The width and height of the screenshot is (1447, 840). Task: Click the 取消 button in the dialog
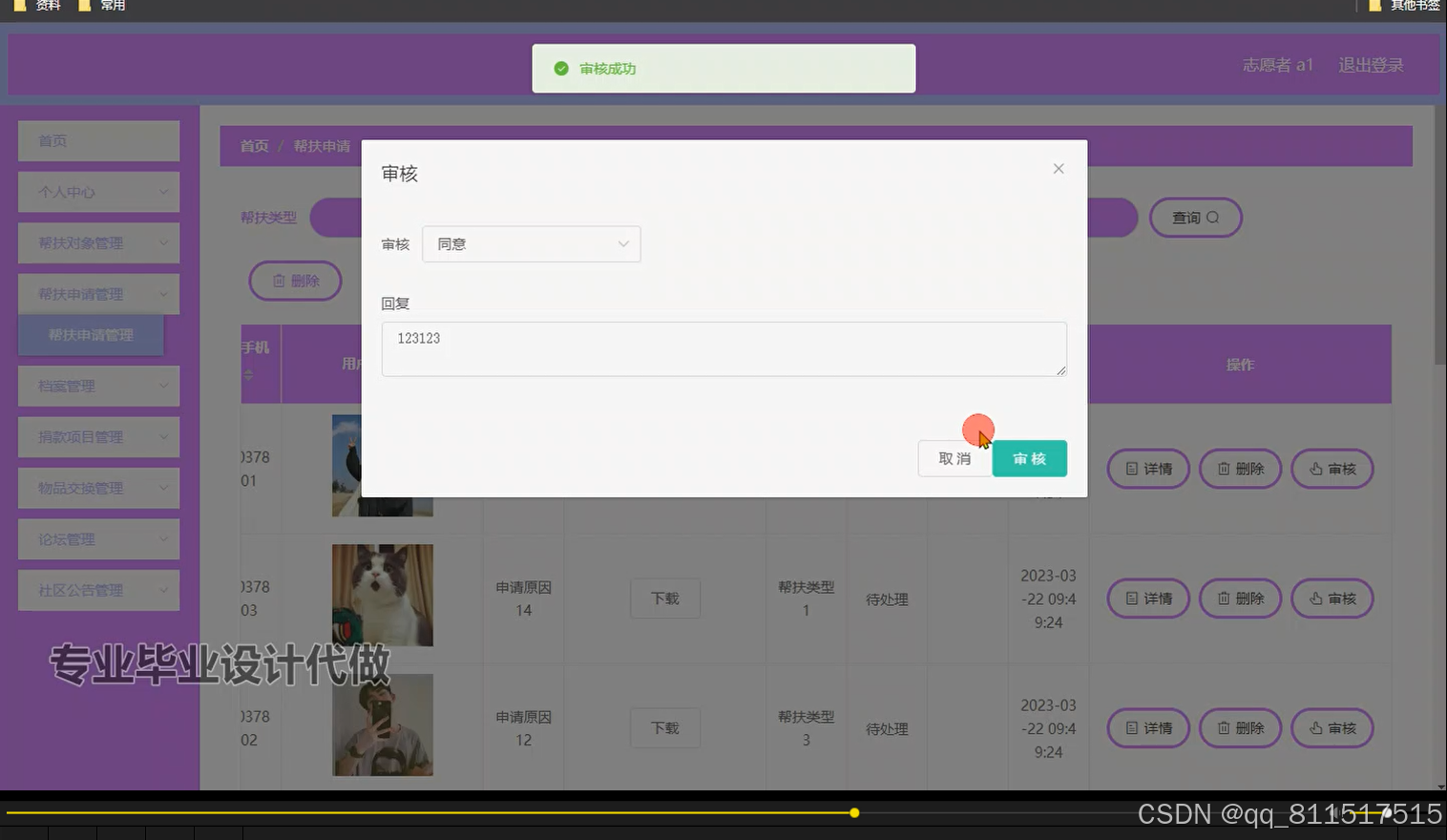point(954,459)
